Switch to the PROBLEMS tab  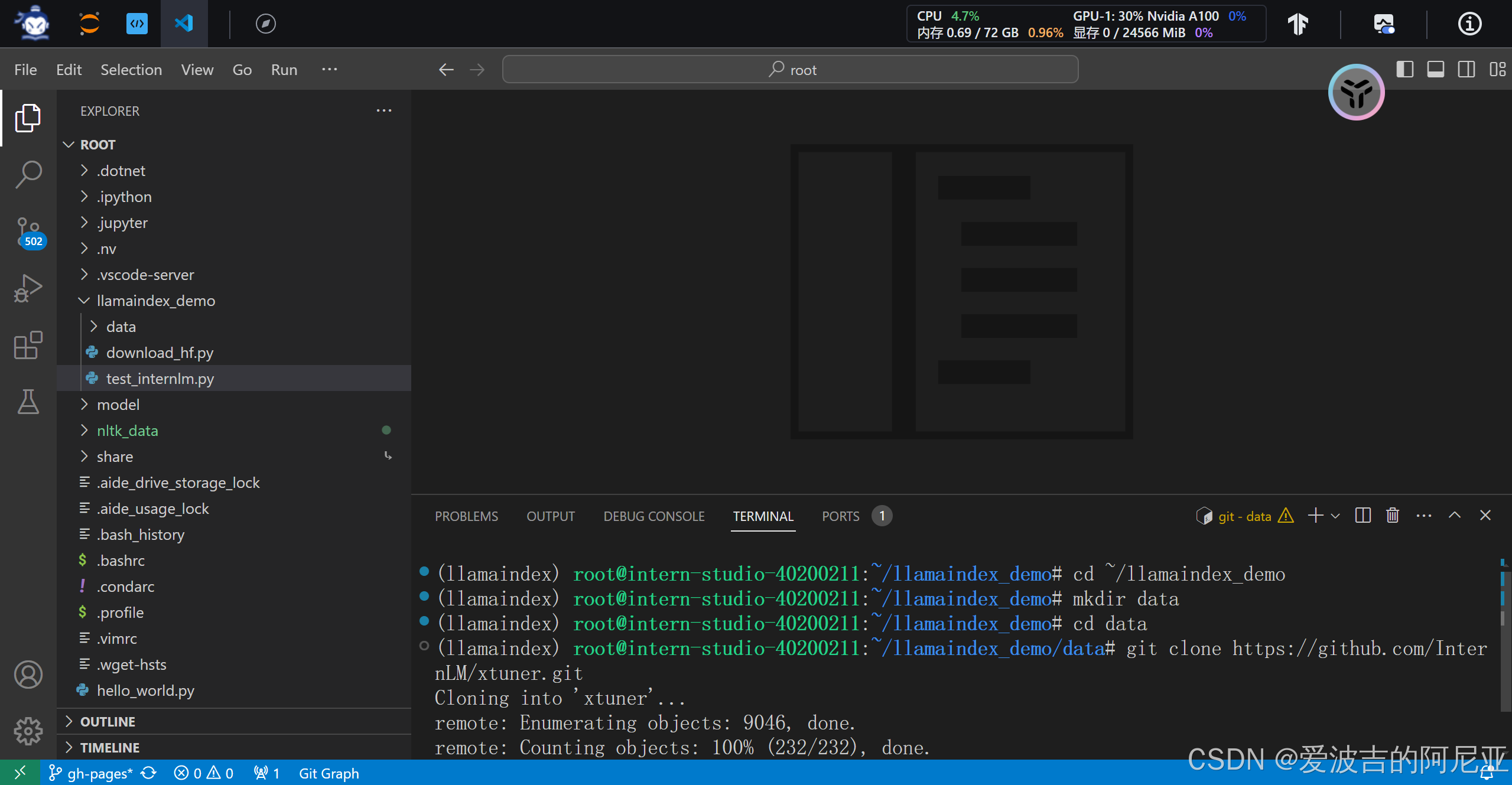coord(466,516)
